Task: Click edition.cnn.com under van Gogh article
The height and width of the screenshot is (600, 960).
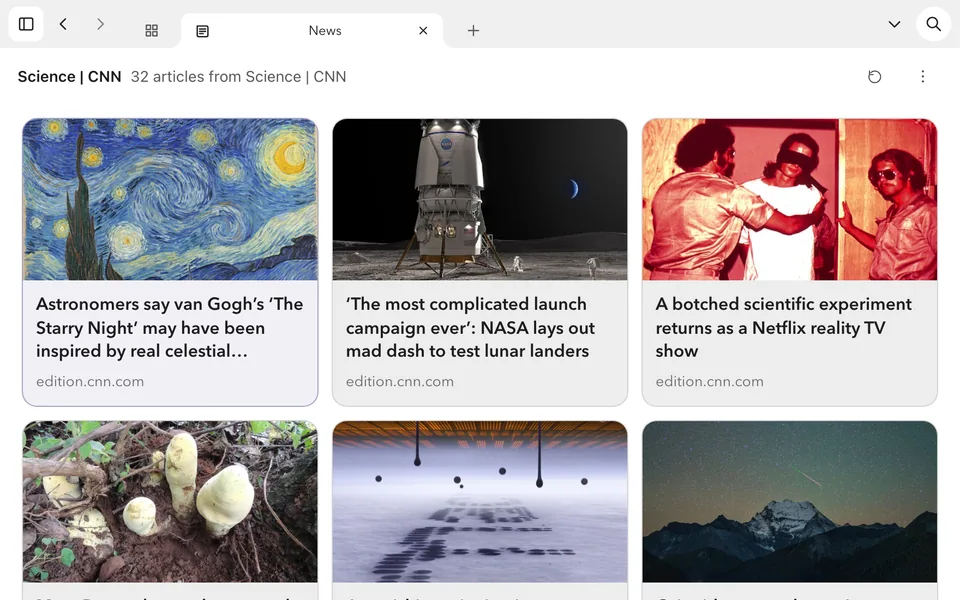Action: coord(90,381)
